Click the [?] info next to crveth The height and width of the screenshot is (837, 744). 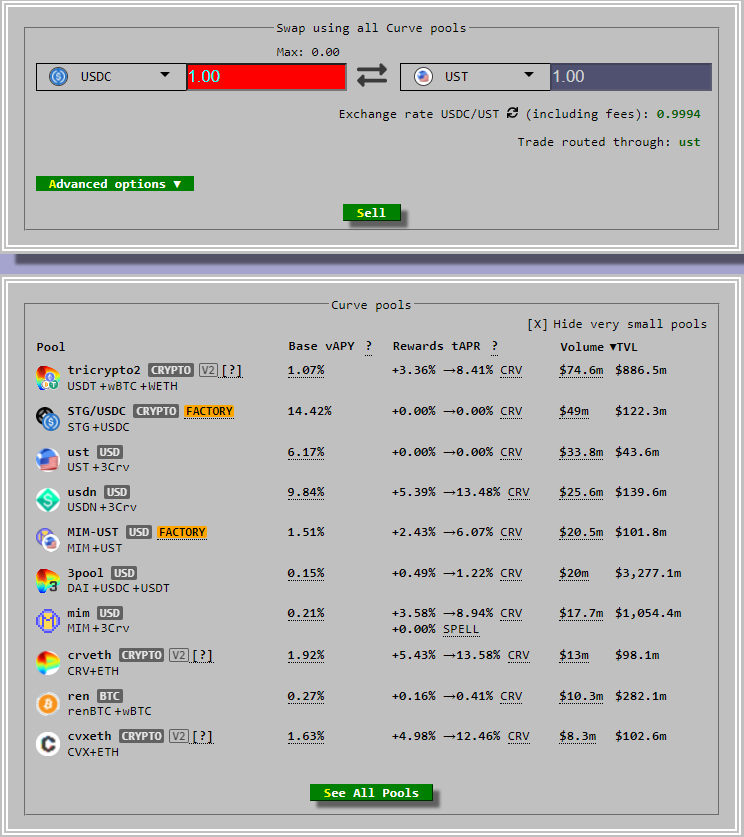pyautogui.click(x=202, y=656)
